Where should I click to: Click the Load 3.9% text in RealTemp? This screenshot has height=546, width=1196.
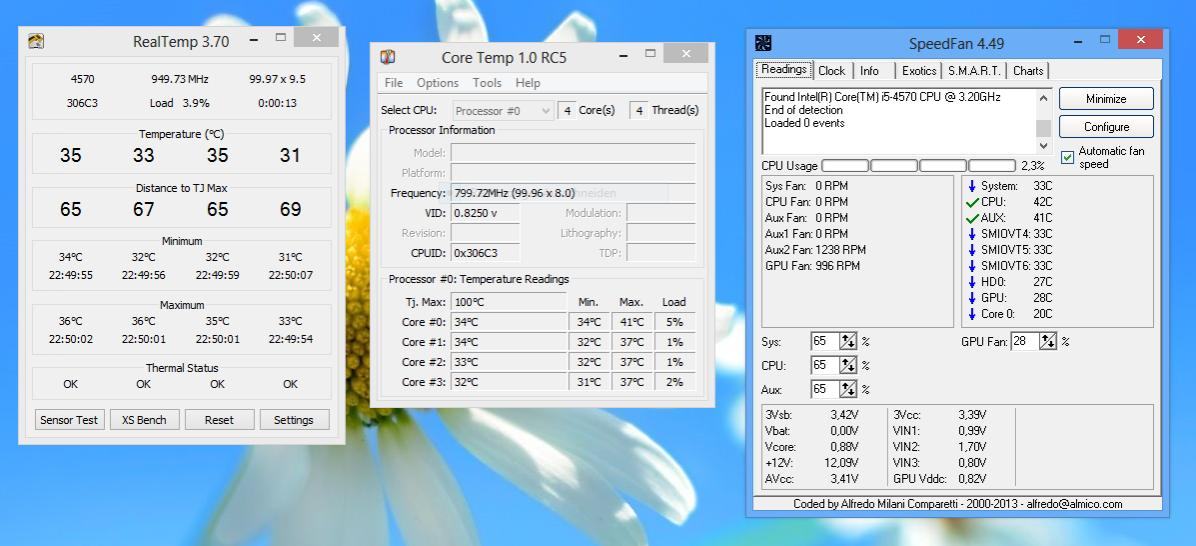[180, 103]
